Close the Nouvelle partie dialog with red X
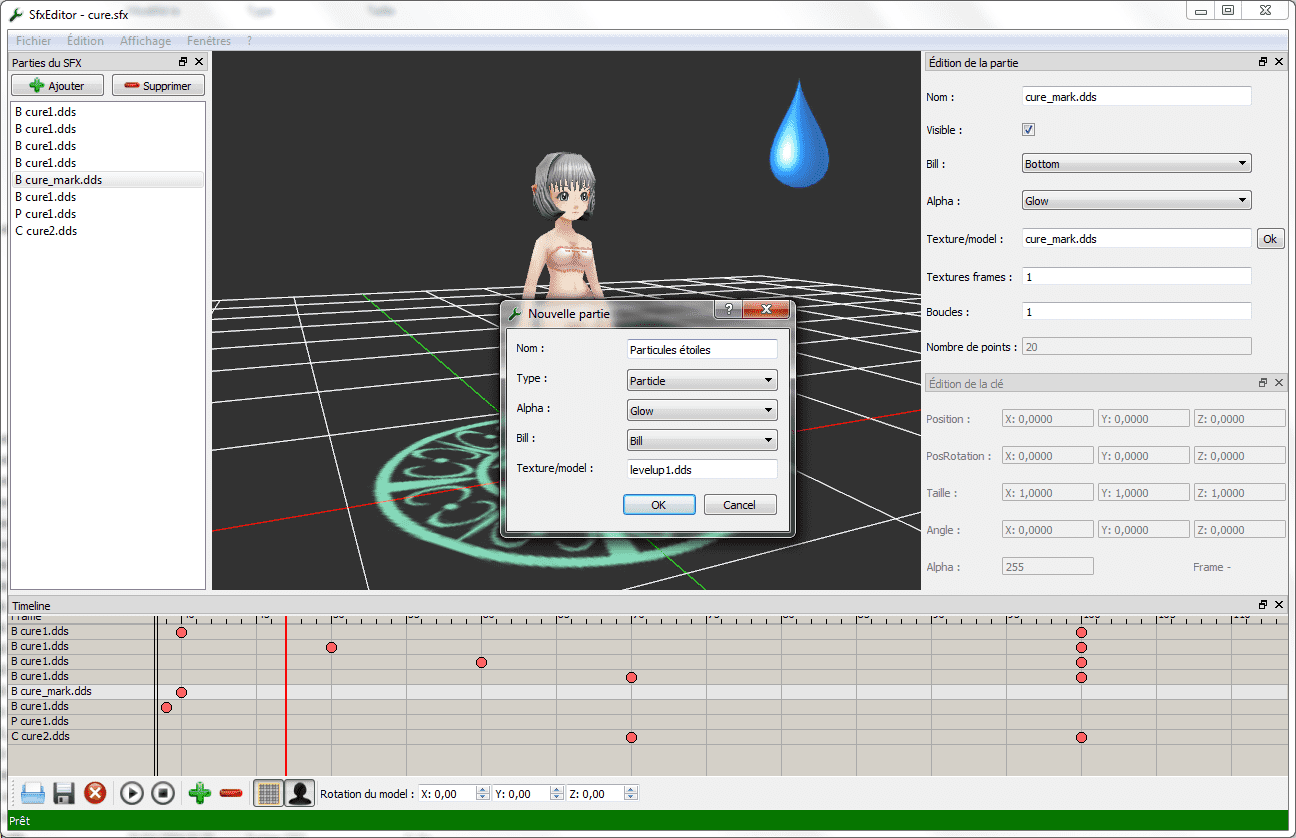Screen dimensions: 1296x838 (767, 310)
